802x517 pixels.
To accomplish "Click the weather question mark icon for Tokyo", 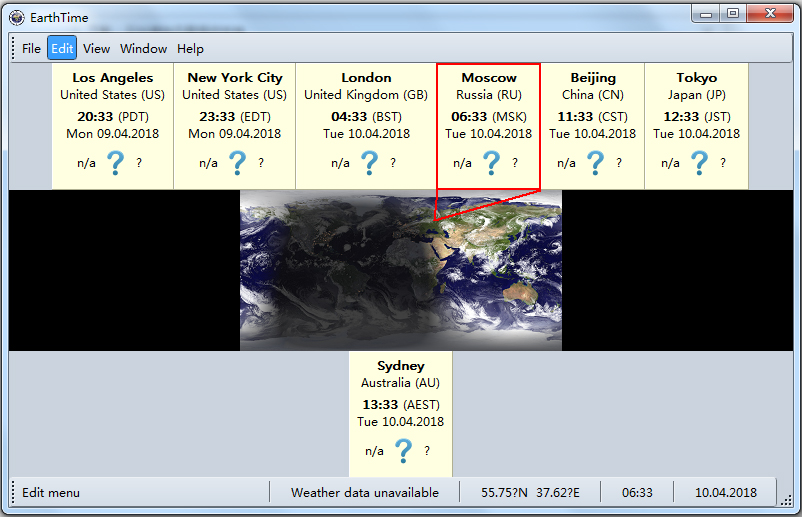I will point(699,163).
